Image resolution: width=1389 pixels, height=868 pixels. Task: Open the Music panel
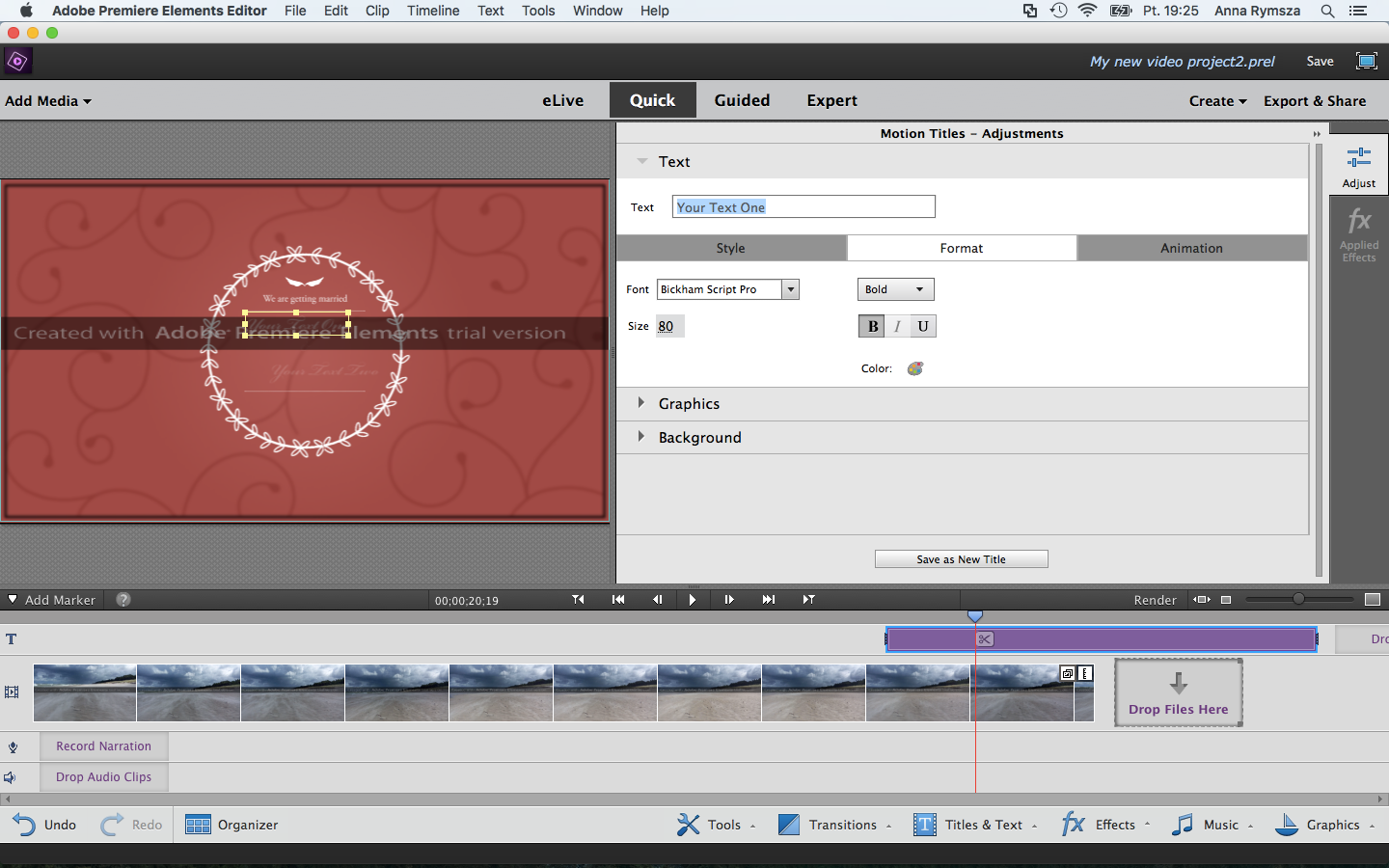pyautogui.click(x=1212, y=825)
